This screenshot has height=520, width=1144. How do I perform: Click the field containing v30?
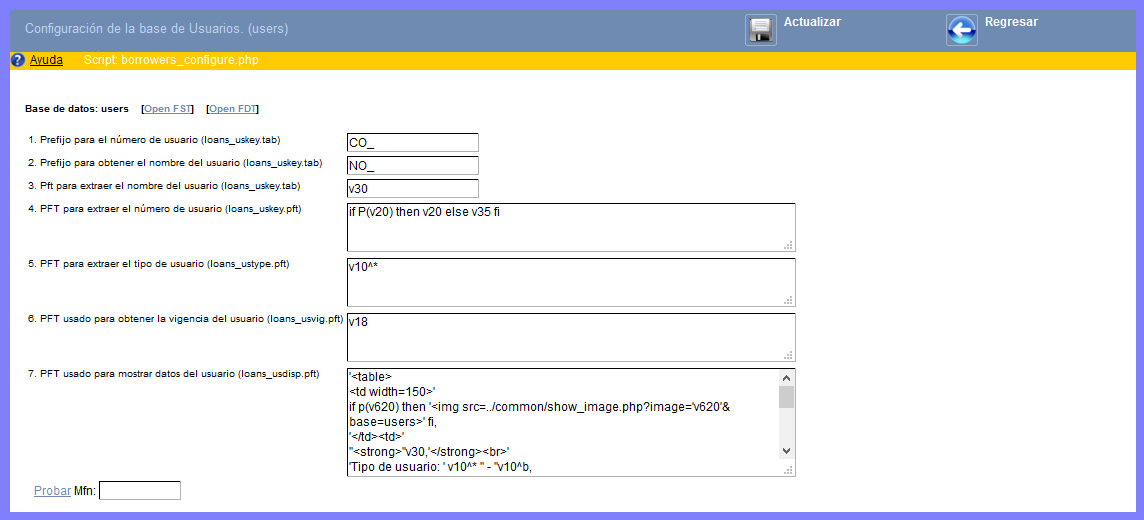412,189
